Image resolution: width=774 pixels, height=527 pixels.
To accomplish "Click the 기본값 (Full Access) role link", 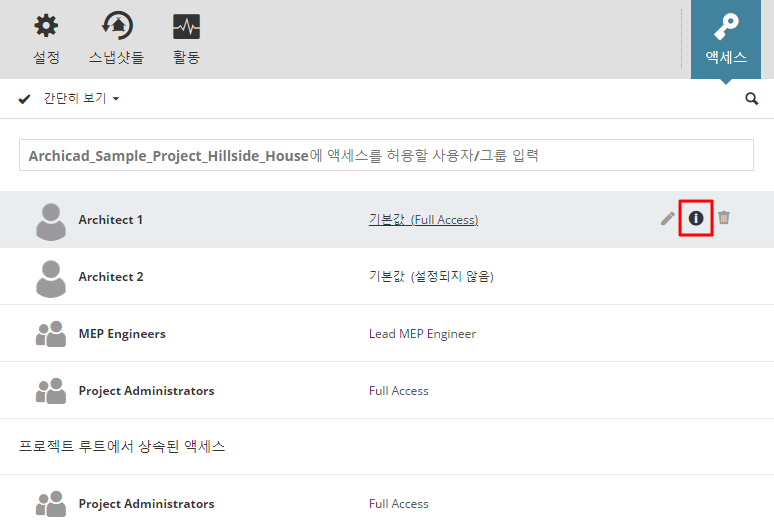I will point(423,219).
